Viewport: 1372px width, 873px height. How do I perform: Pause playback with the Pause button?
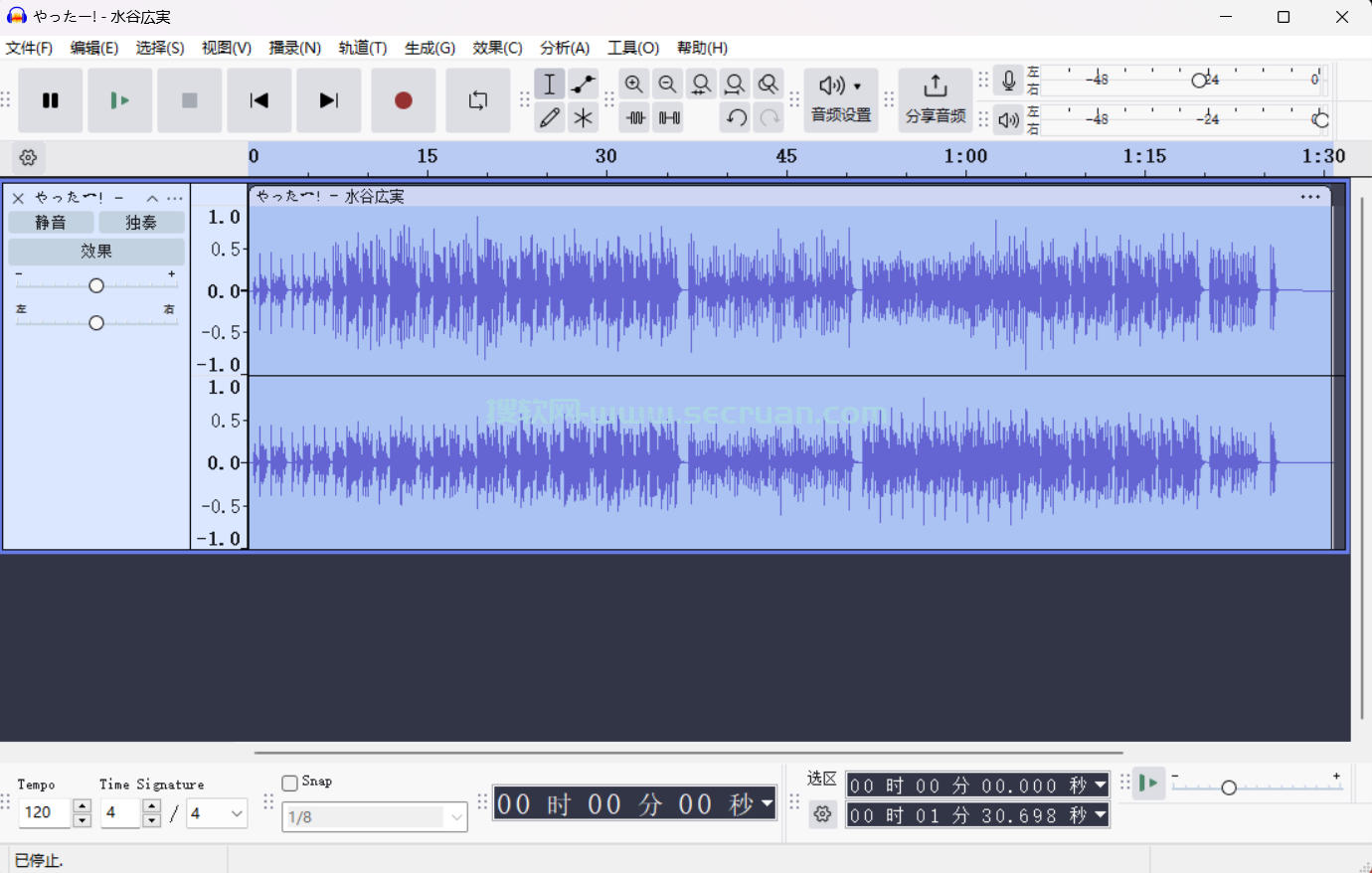[x=51, y=100]
